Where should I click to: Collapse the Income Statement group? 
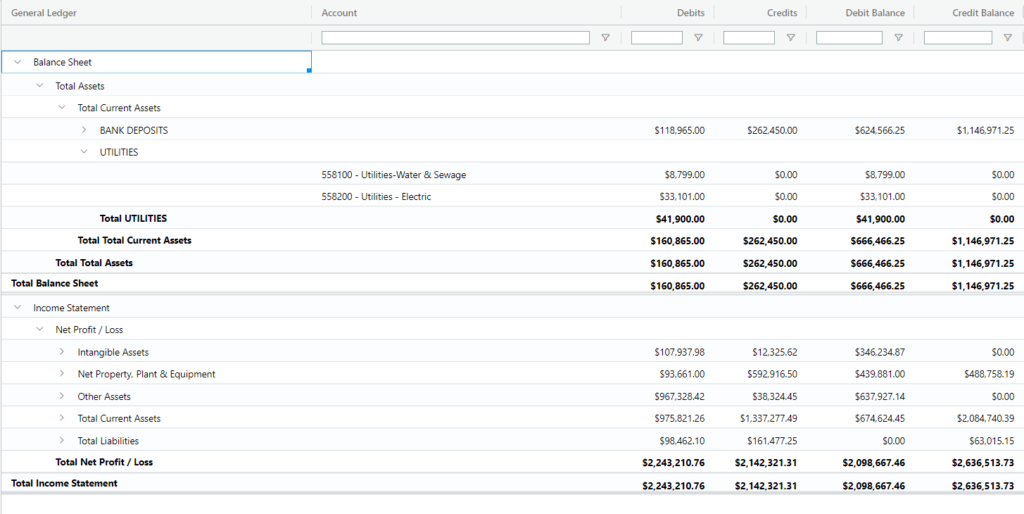18,308
